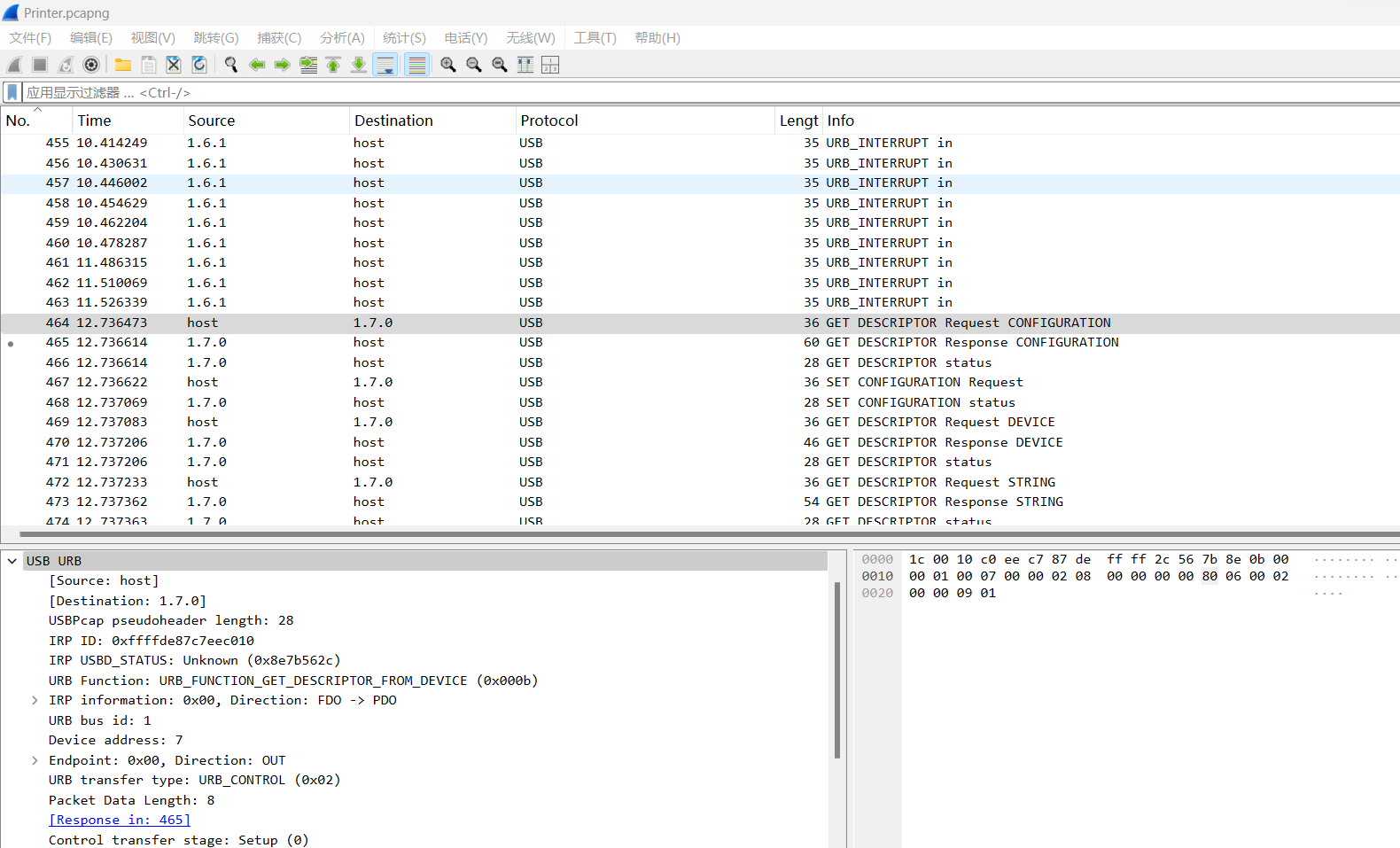Image resolution: width=1400 pixels, height=848 pixels.
Task: Start capturing packets with the shark fin icon
Action: pos(14,65)
